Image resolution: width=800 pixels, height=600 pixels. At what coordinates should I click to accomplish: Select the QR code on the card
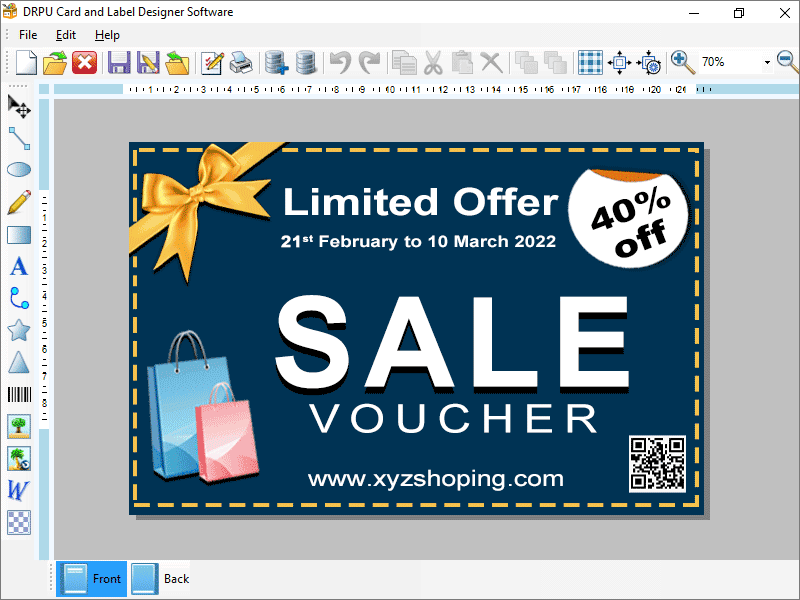coord(657,464)
